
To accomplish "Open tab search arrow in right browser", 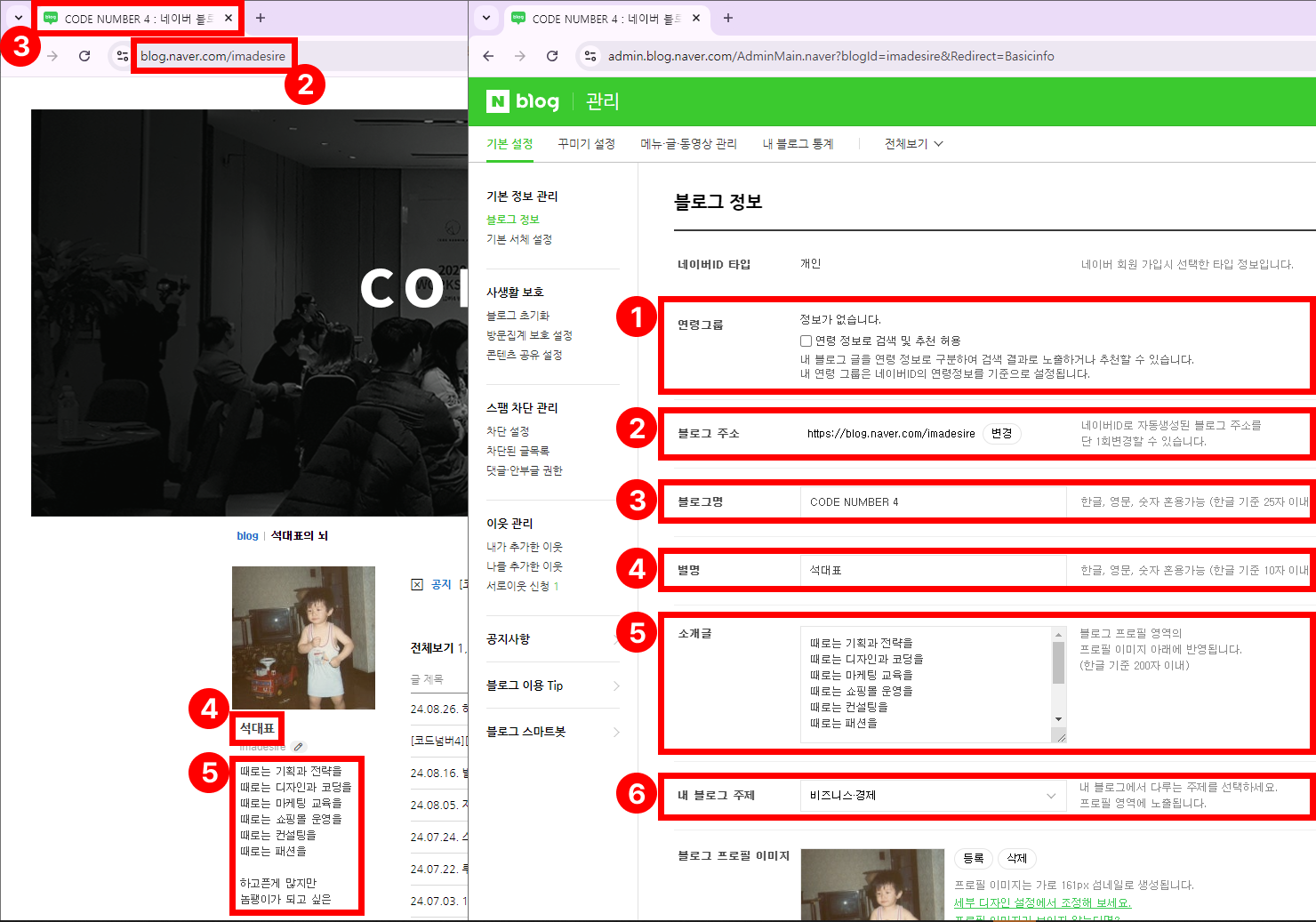I will [x=486, y=18].
